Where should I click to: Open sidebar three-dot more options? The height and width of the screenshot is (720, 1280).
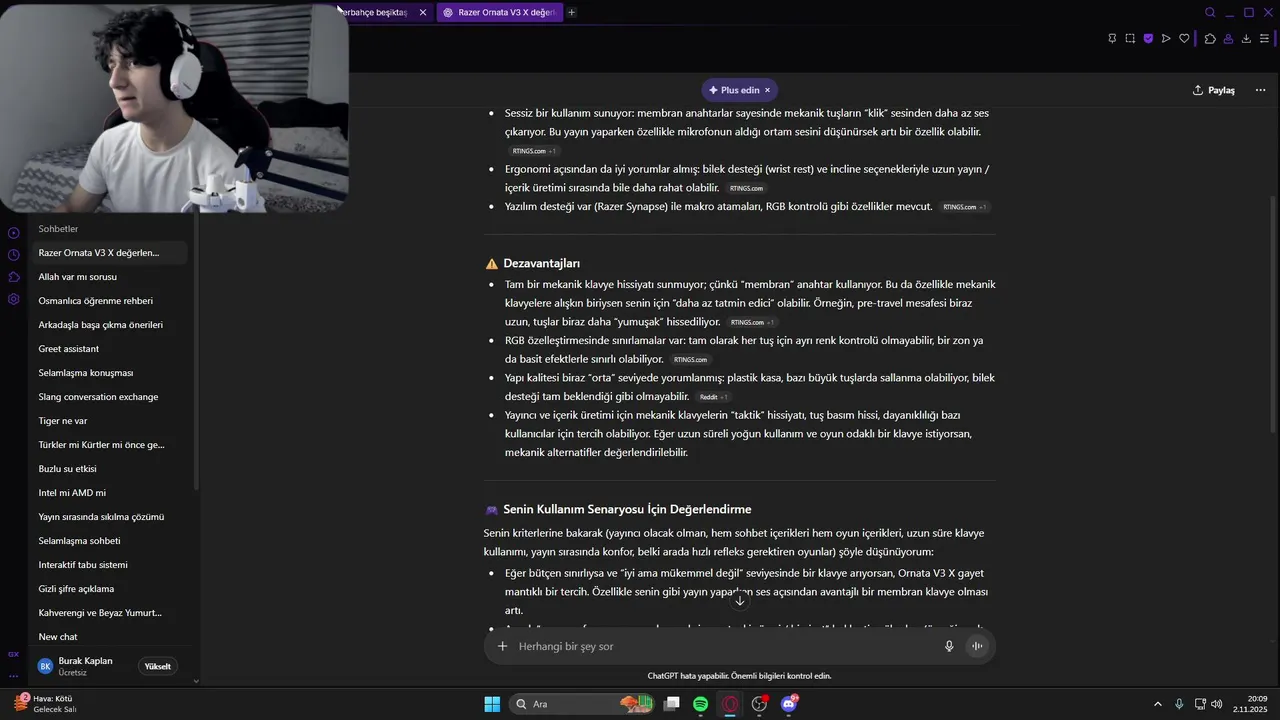tap(14, 675)
